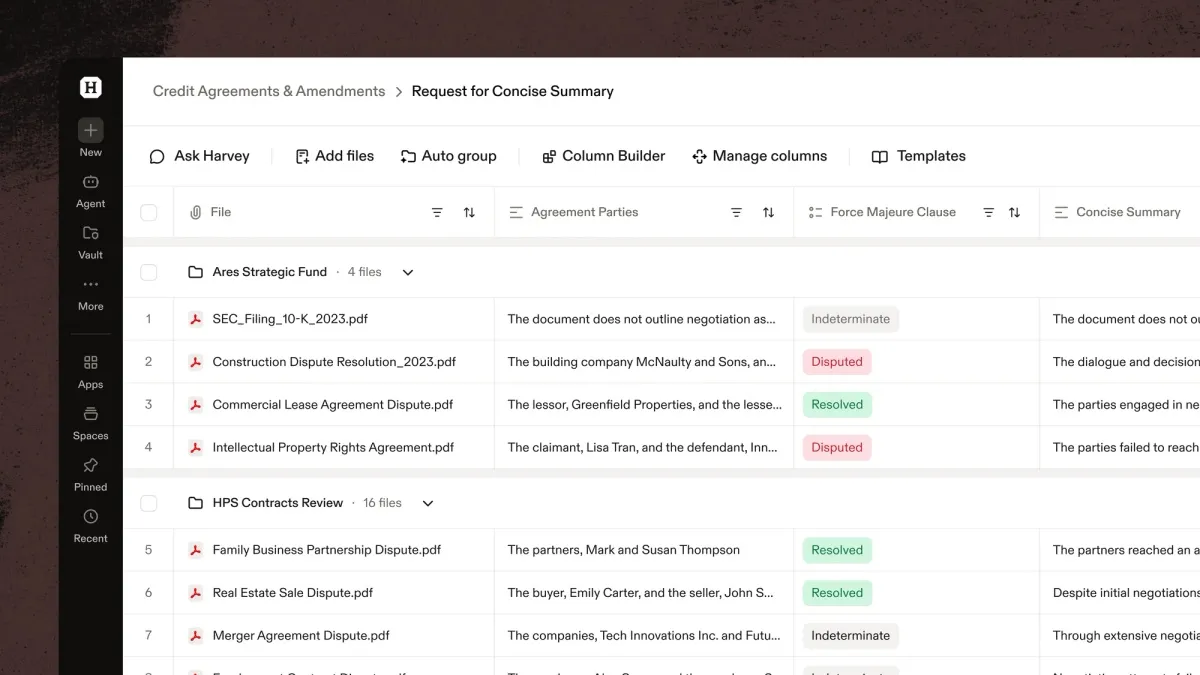Filter the Force Majeure Clause column

[988, 212]
